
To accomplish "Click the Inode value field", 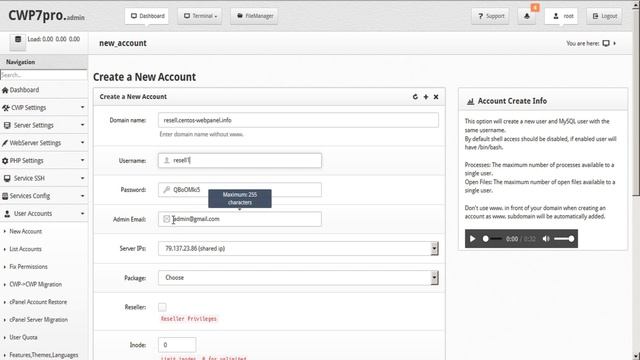I will (x=177, y=345).
